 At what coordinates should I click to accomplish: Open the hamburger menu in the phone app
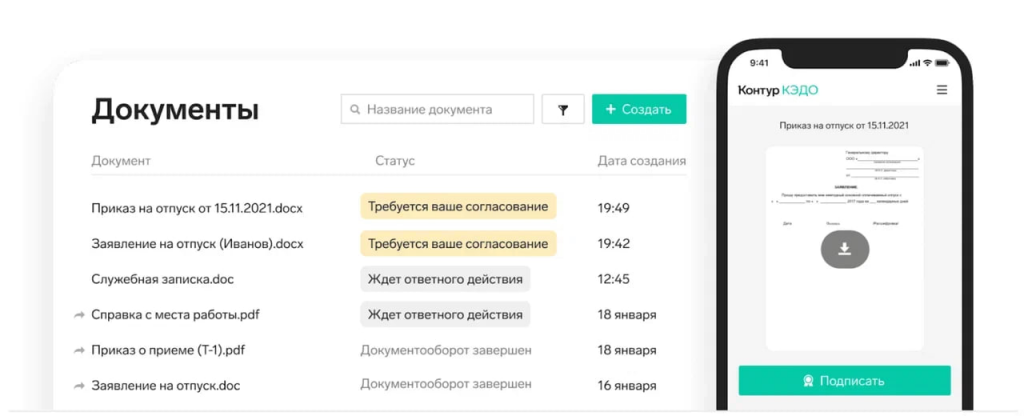click(x=942, y=90)
